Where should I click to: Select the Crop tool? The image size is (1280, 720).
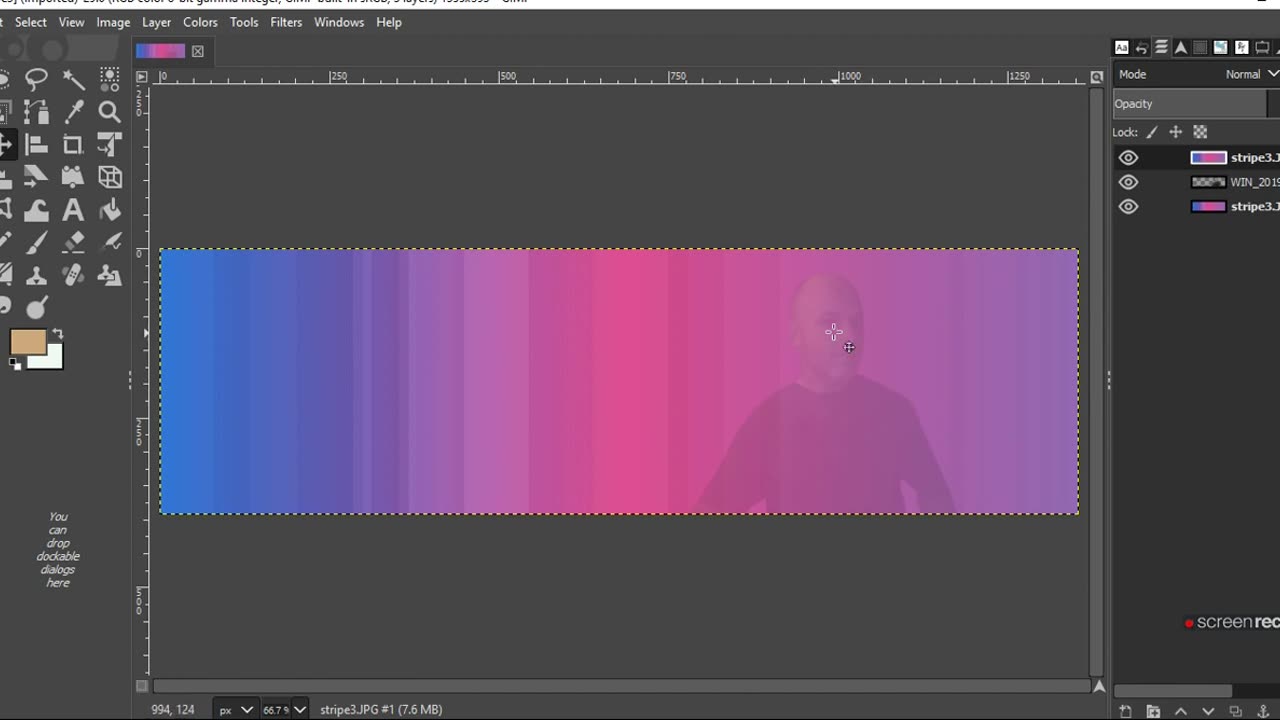pyautogui.click(x=73, y=145)
